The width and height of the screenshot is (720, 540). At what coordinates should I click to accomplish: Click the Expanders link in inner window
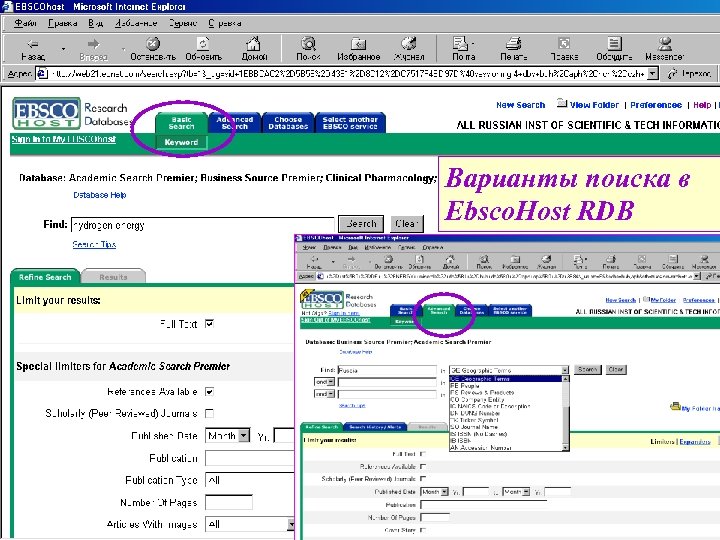(694, 442)
